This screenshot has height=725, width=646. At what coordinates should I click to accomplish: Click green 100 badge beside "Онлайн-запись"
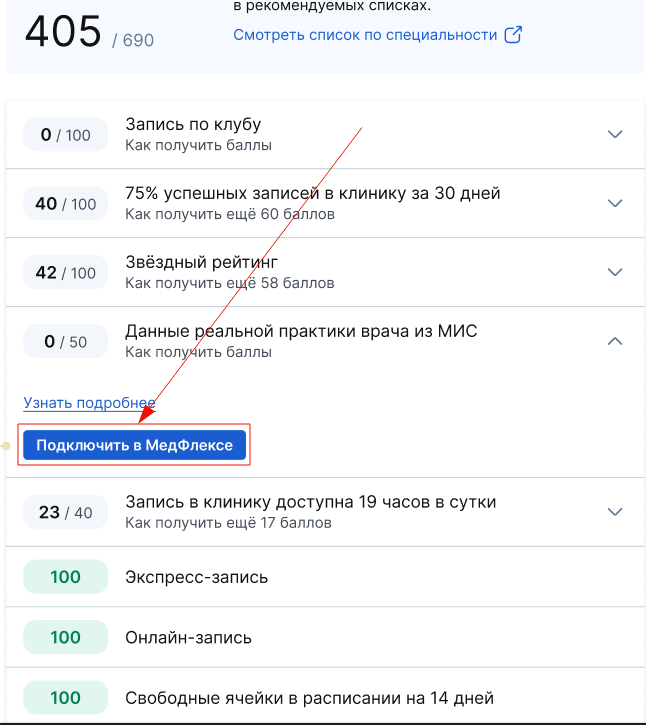tap(65, 637)
